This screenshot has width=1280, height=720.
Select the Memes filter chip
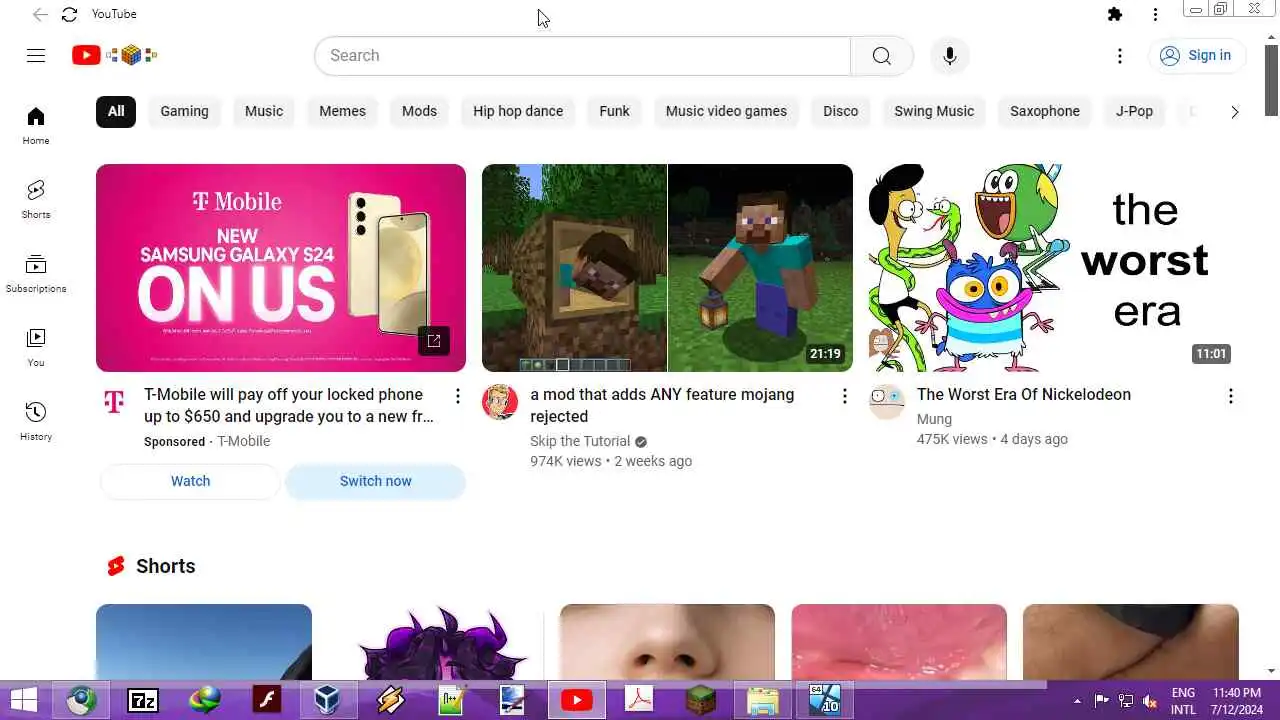342,111
